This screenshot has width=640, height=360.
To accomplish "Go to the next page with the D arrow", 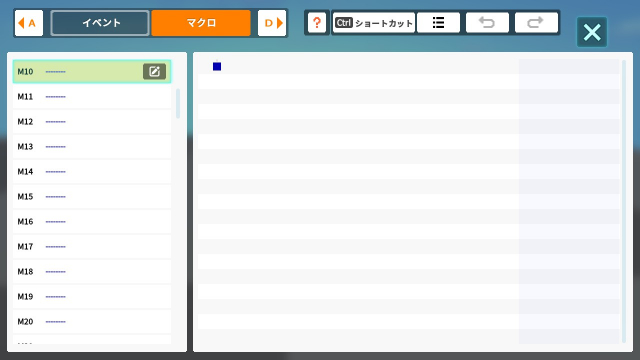I will 272,23.
